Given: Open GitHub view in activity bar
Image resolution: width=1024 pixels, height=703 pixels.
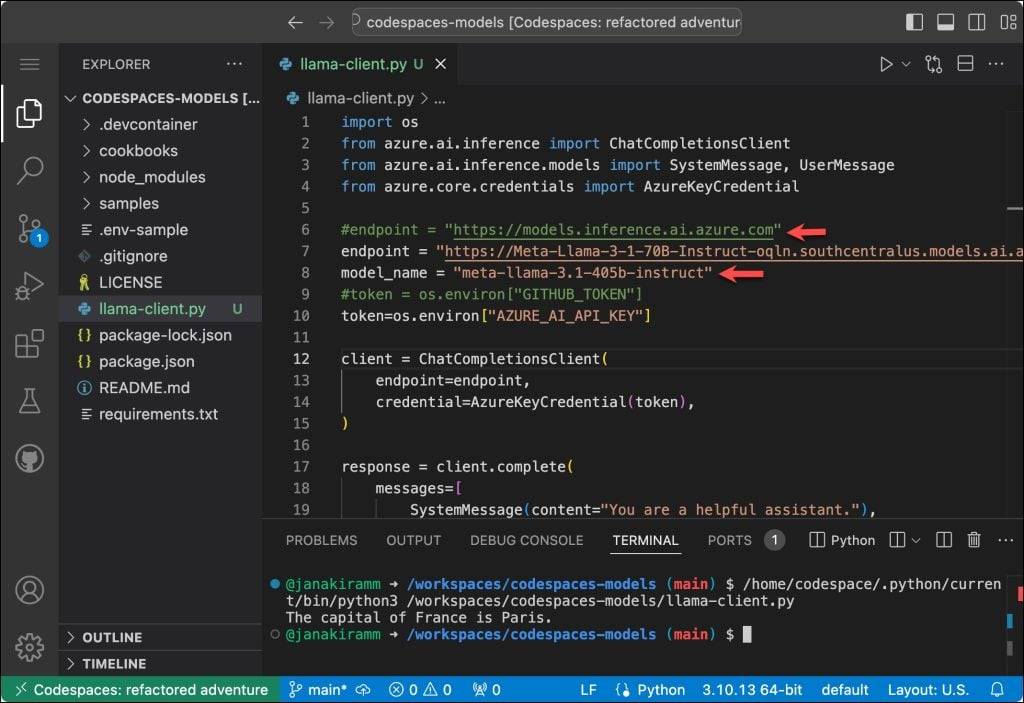Looking at the screenshot, I should 29,460.
